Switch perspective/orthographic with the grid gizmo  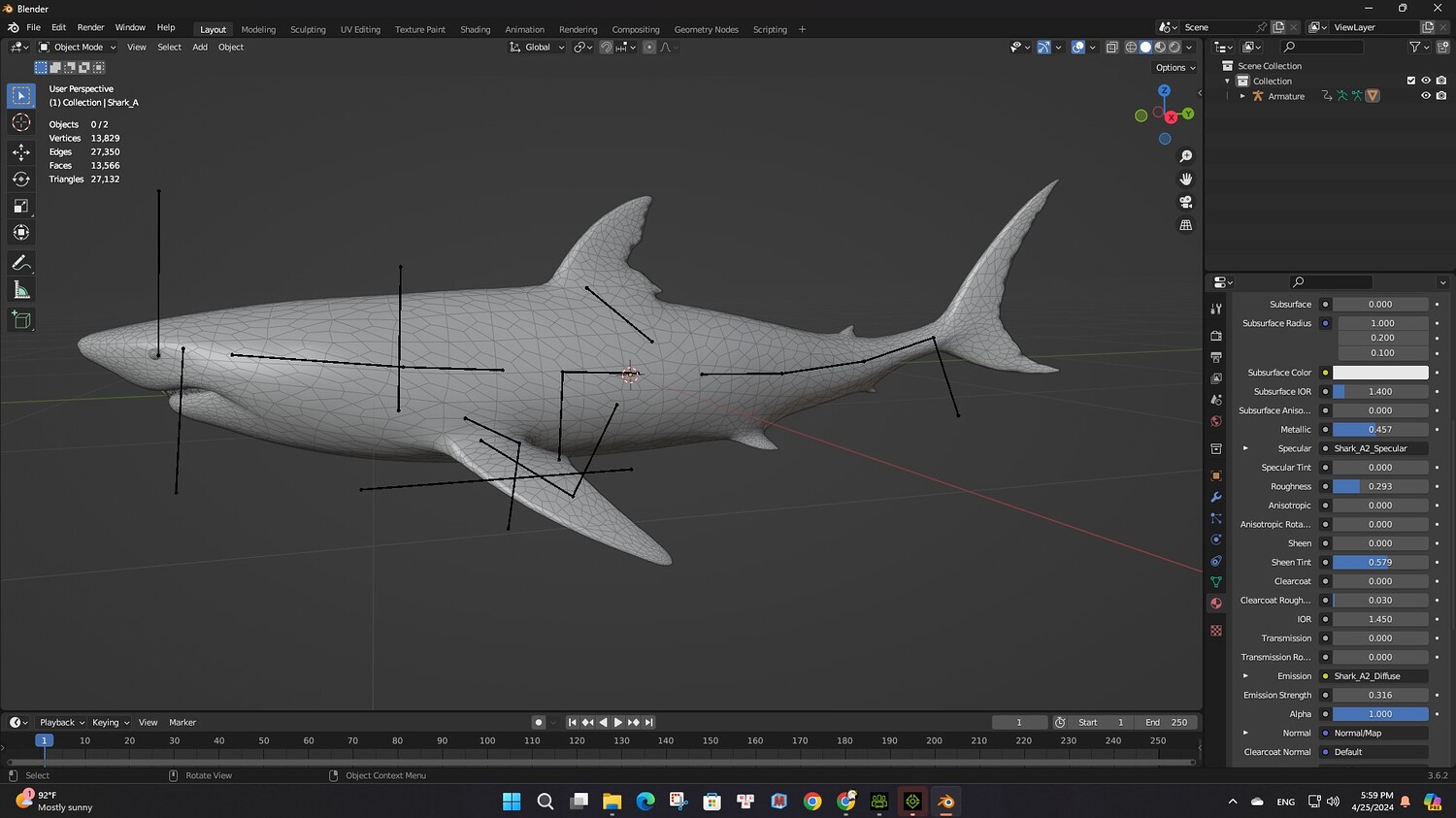pyautogui.click(x=1186, y=225)
